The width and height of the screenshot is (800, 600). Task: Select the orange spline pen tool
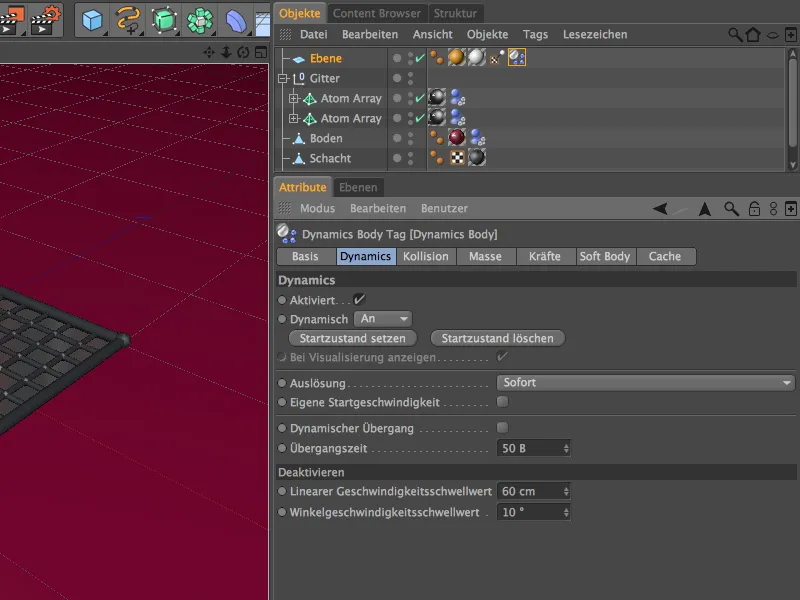128,20
